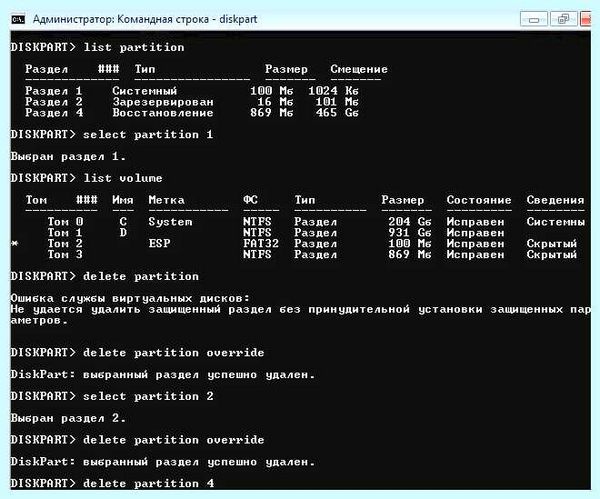Restore down the command prompt window
The width and height of the screenshot is (600, 499).
(x=564, y=19)
